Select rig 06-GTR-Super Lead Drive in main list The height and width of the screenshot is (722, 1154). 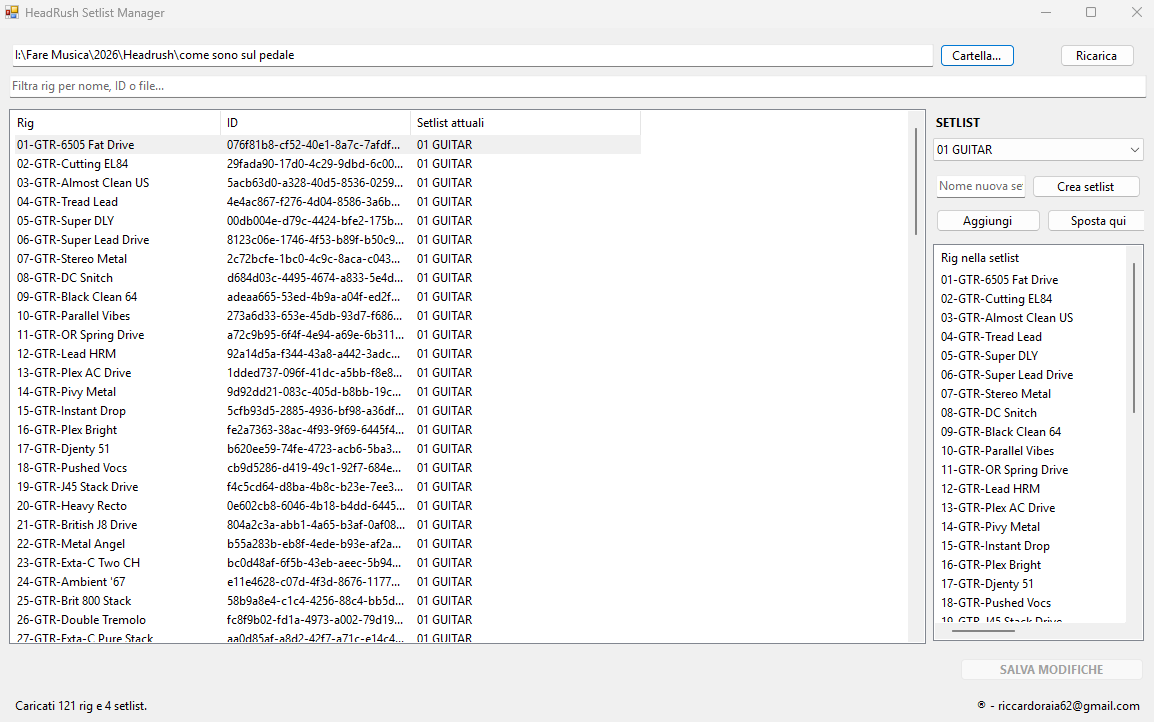[83, 240]
